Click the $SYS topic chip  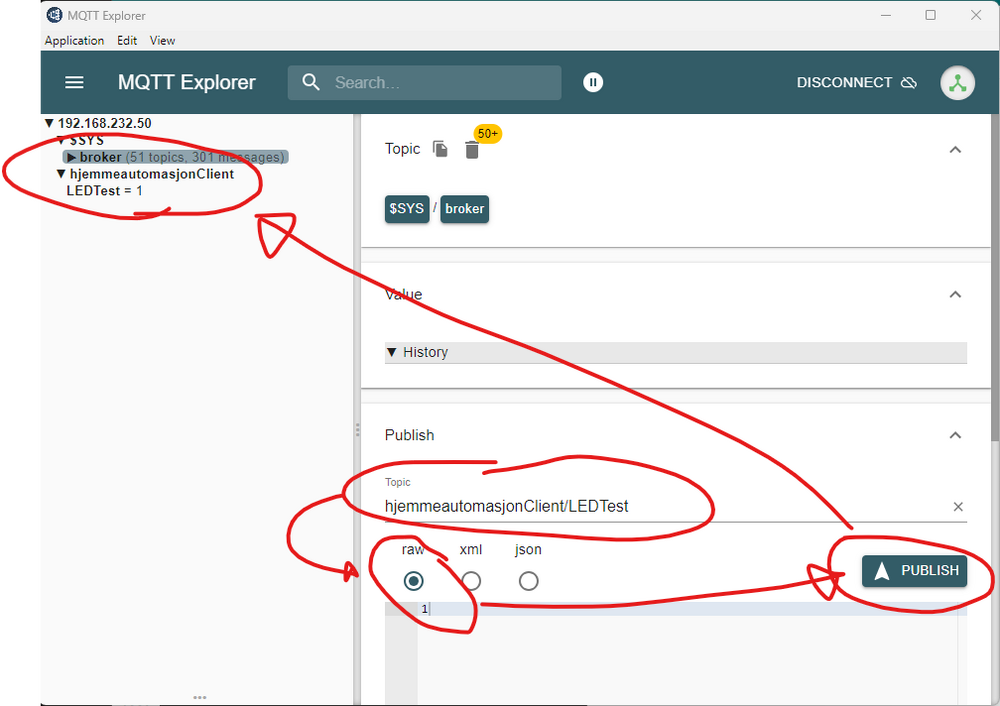click(x=407, y=209)
